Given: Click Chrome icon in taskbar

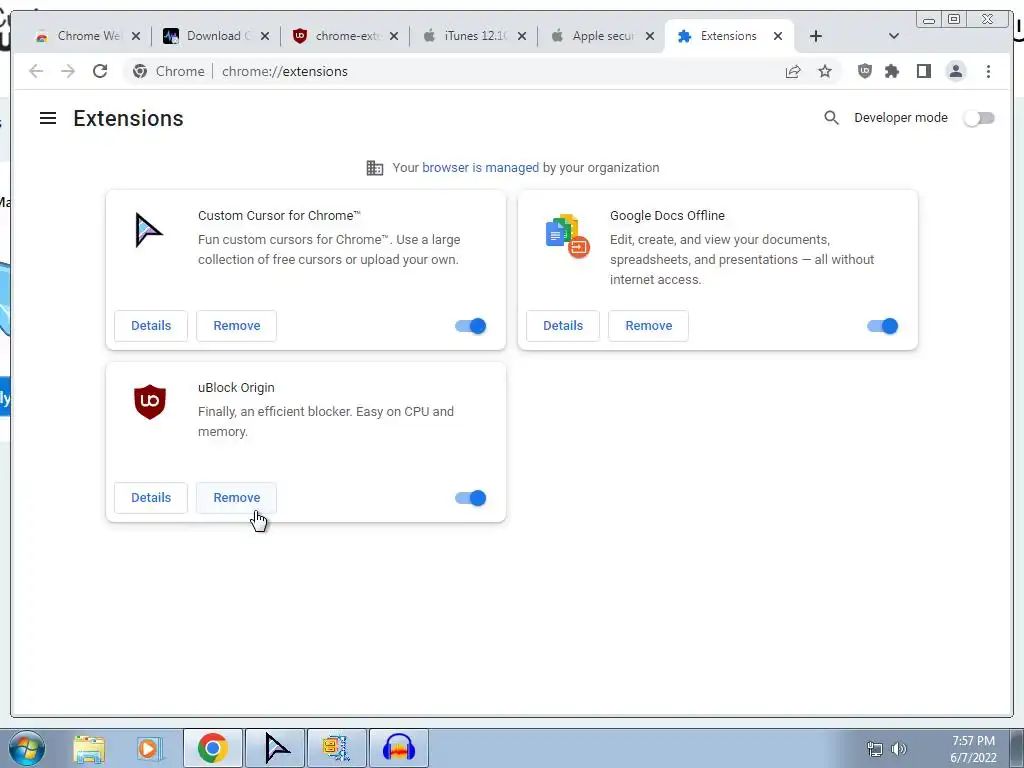Looking at the screenshot, I should pyautogui.click(x=213, y=748).
